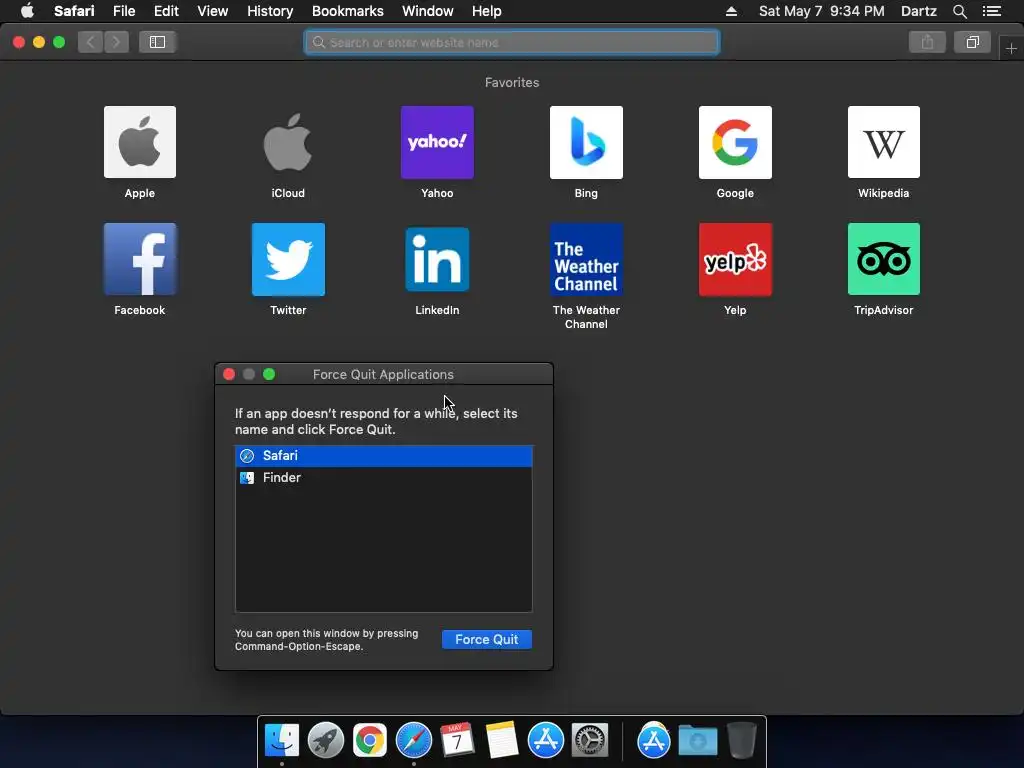The width and height of the screenshot is (1024, 768).
Task: Launch Google Chrome from the Dock
Action: click(370, 741)
